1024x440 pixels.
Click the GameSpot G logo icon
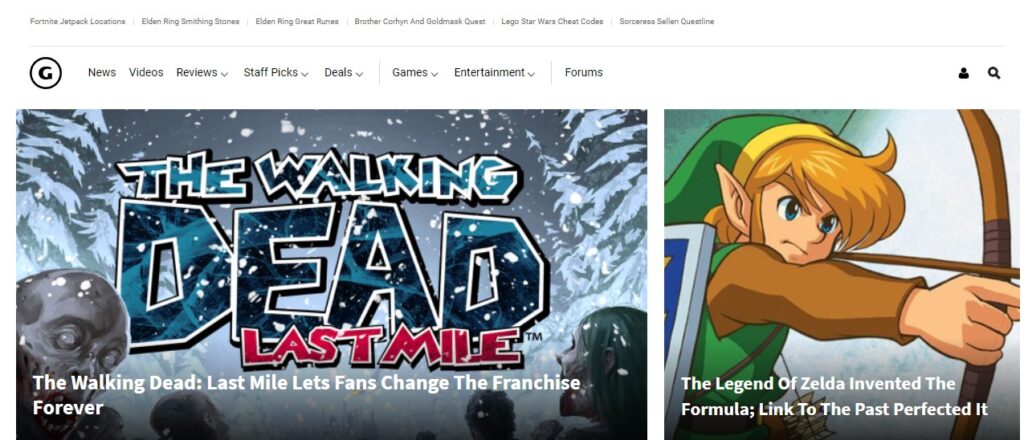[x=46, y=73]
